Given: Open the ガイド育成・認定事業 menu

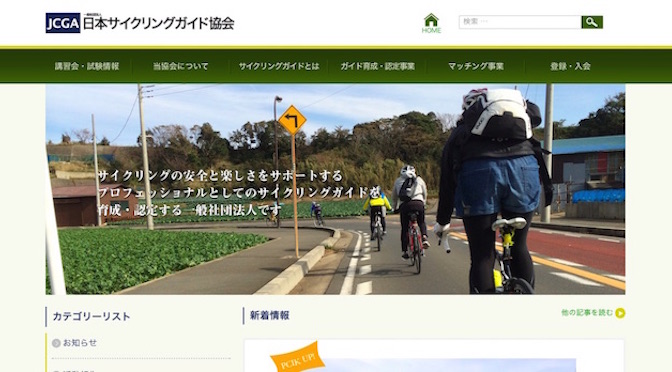Looking at the screenshot, I should (x=378, y=66).
